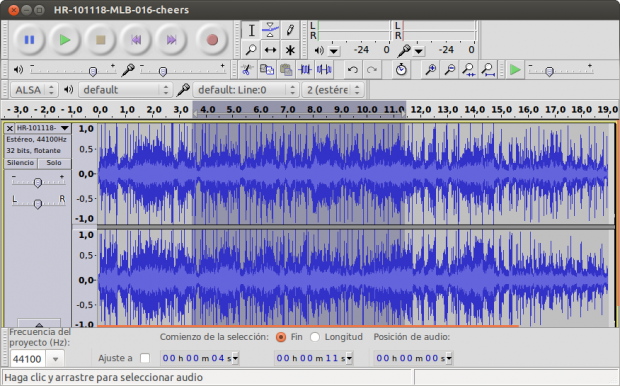The width and height of the screenshot is (620, 386).
Task: Silence the selected audio
Action: coord(324,70)
